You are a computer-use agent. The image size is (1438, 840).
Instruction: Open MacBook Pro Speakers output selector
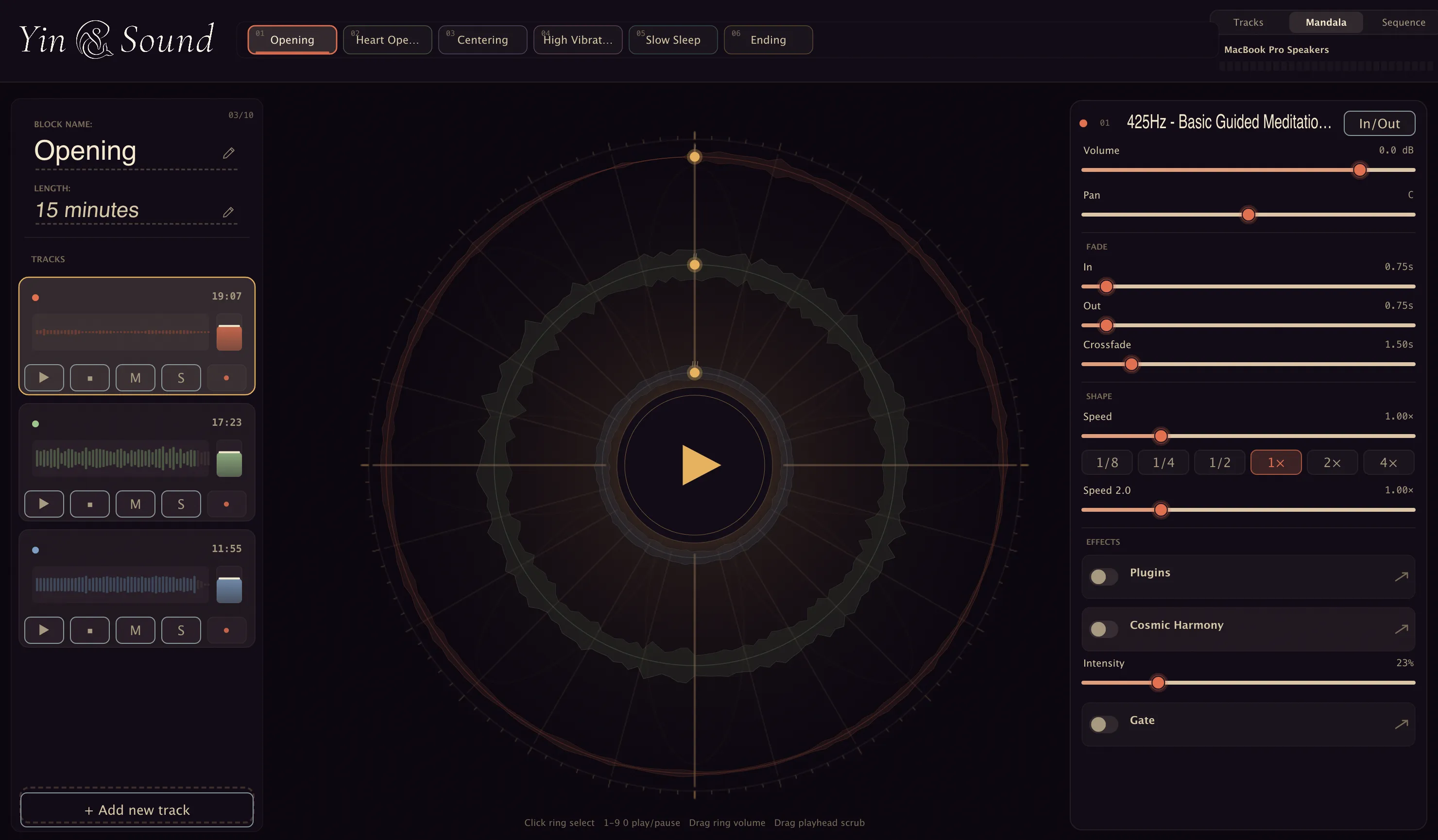pyautogui.click(x=1277, y=50)
